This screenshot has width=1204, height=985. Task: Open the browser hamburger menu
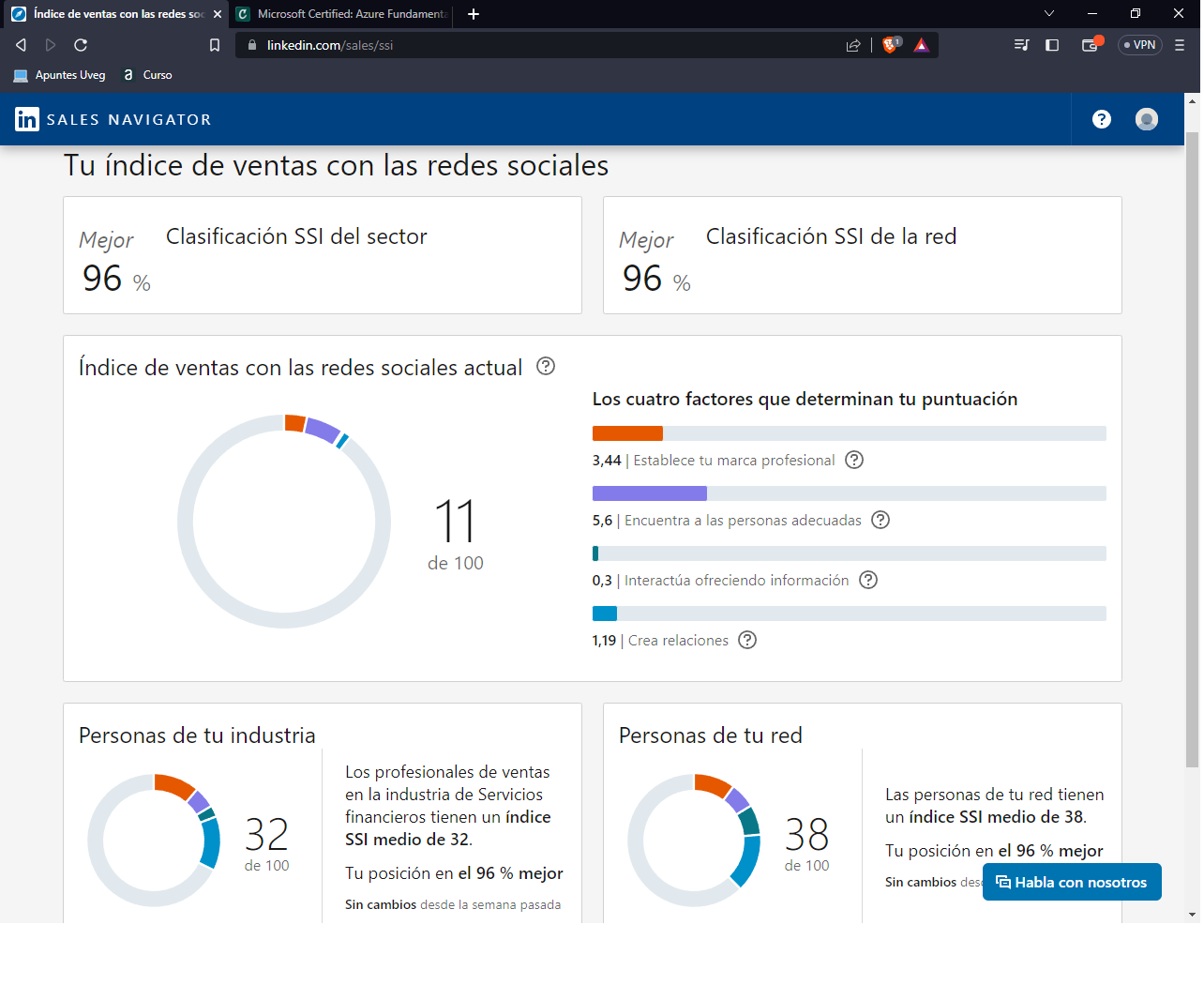pos(1180,45)
